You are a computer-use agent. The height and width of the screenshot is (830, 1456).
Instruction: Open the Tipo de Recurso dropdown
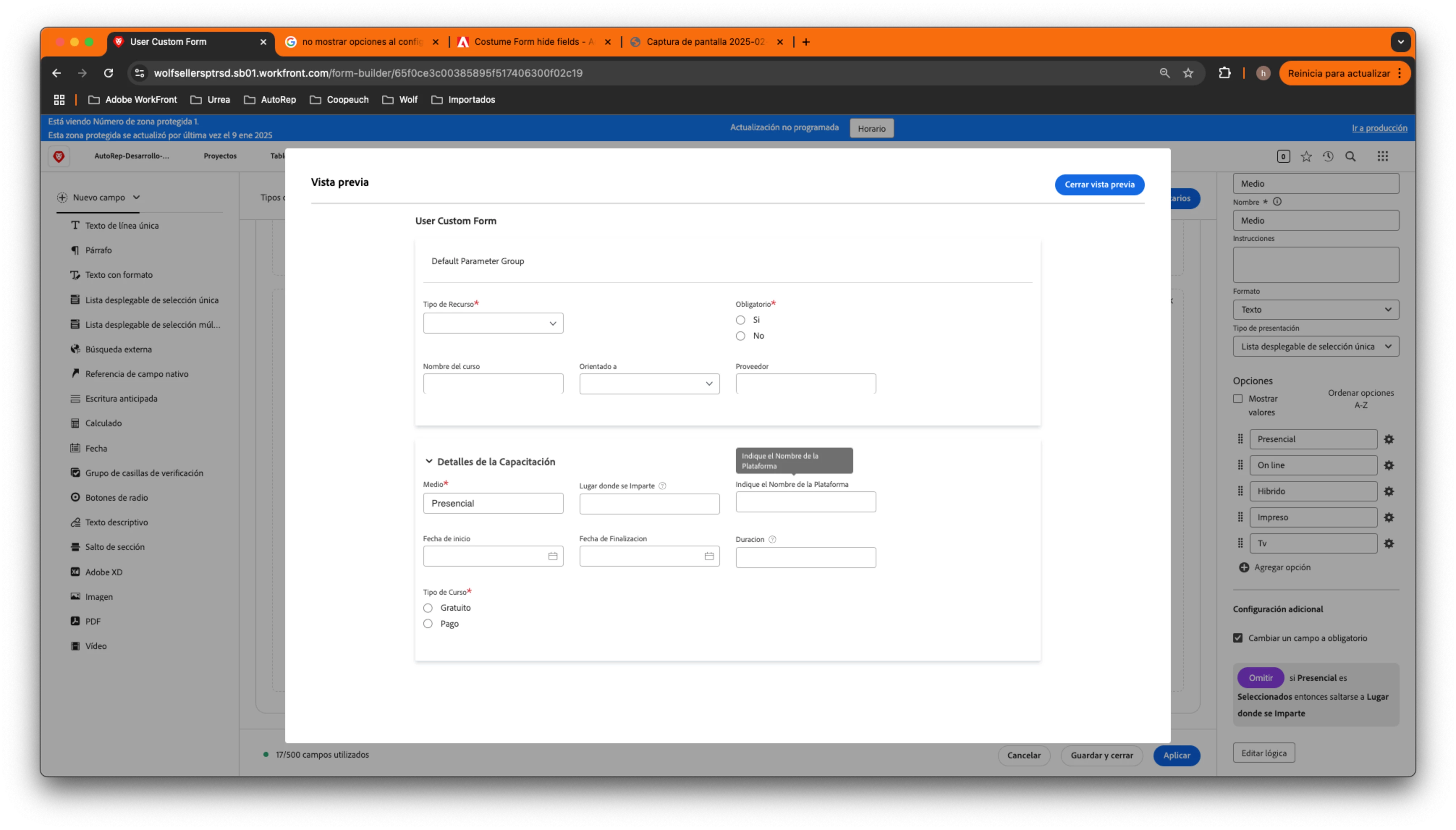[492, 323]
